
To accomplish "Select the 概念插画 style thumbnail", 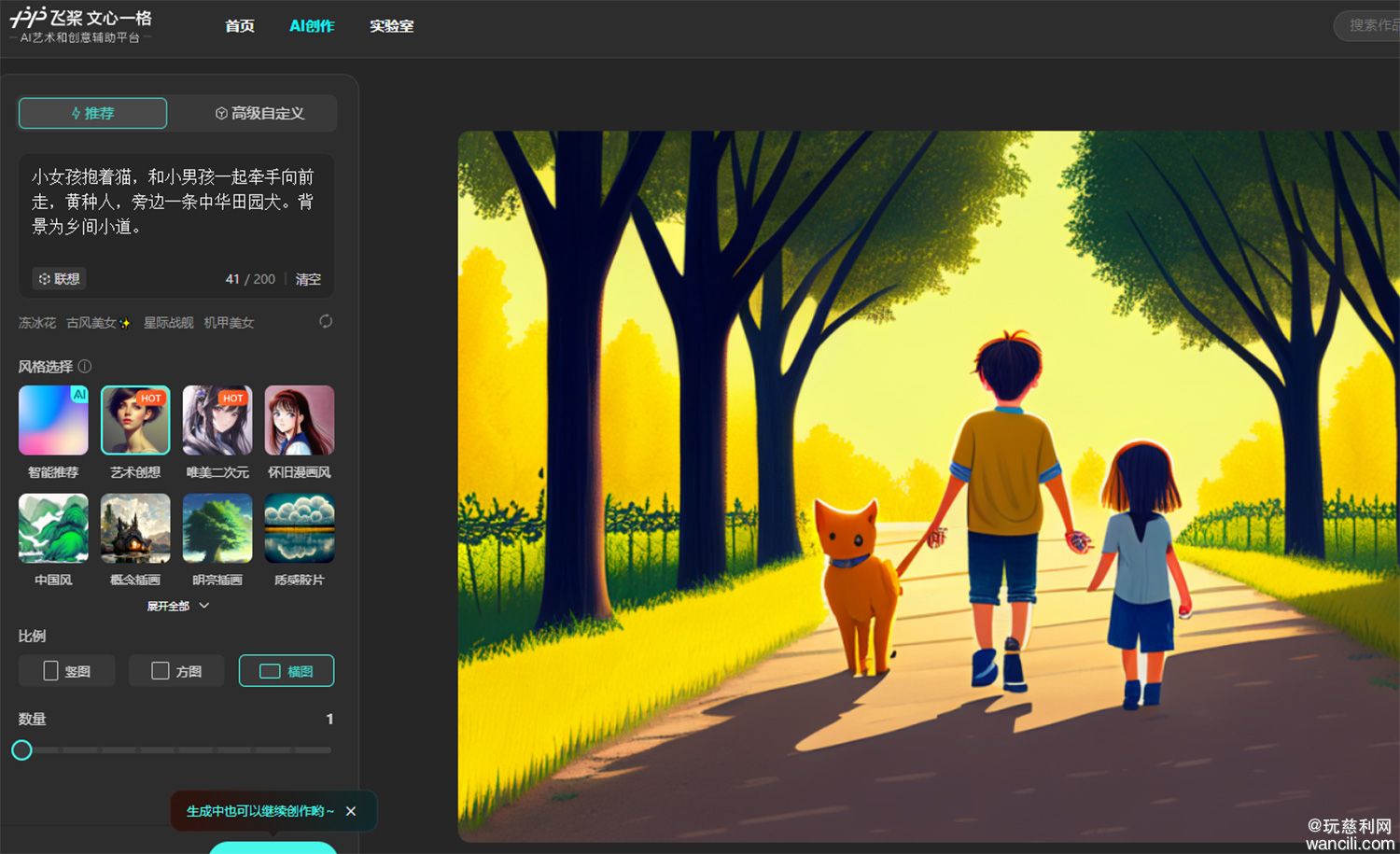I will coord(135,528).
